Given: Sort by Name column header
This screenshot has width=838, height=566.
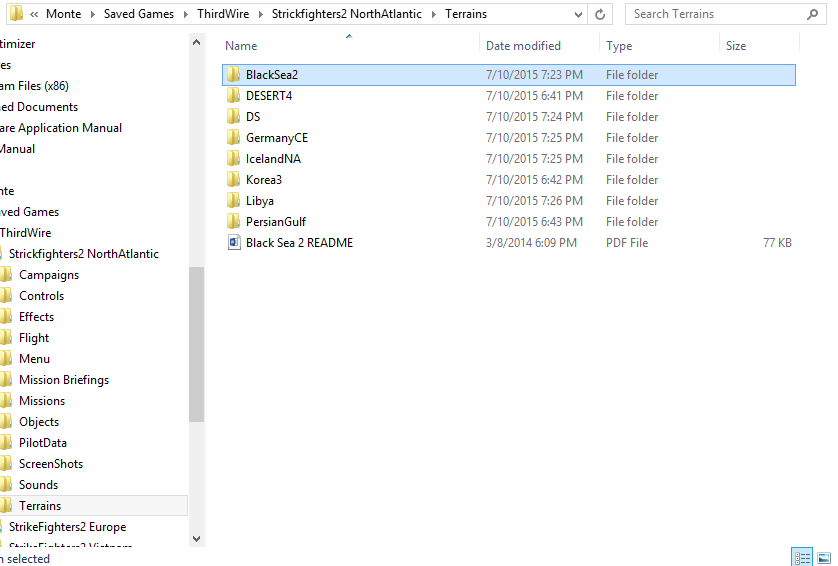Looking at the screenshot, I should 241,46.
